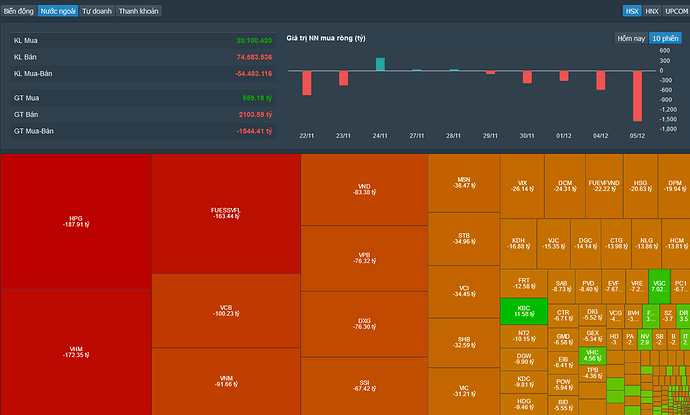Select the green KBC tile
The height and width of the screenshot is (415, 690).
coord(524,311)
